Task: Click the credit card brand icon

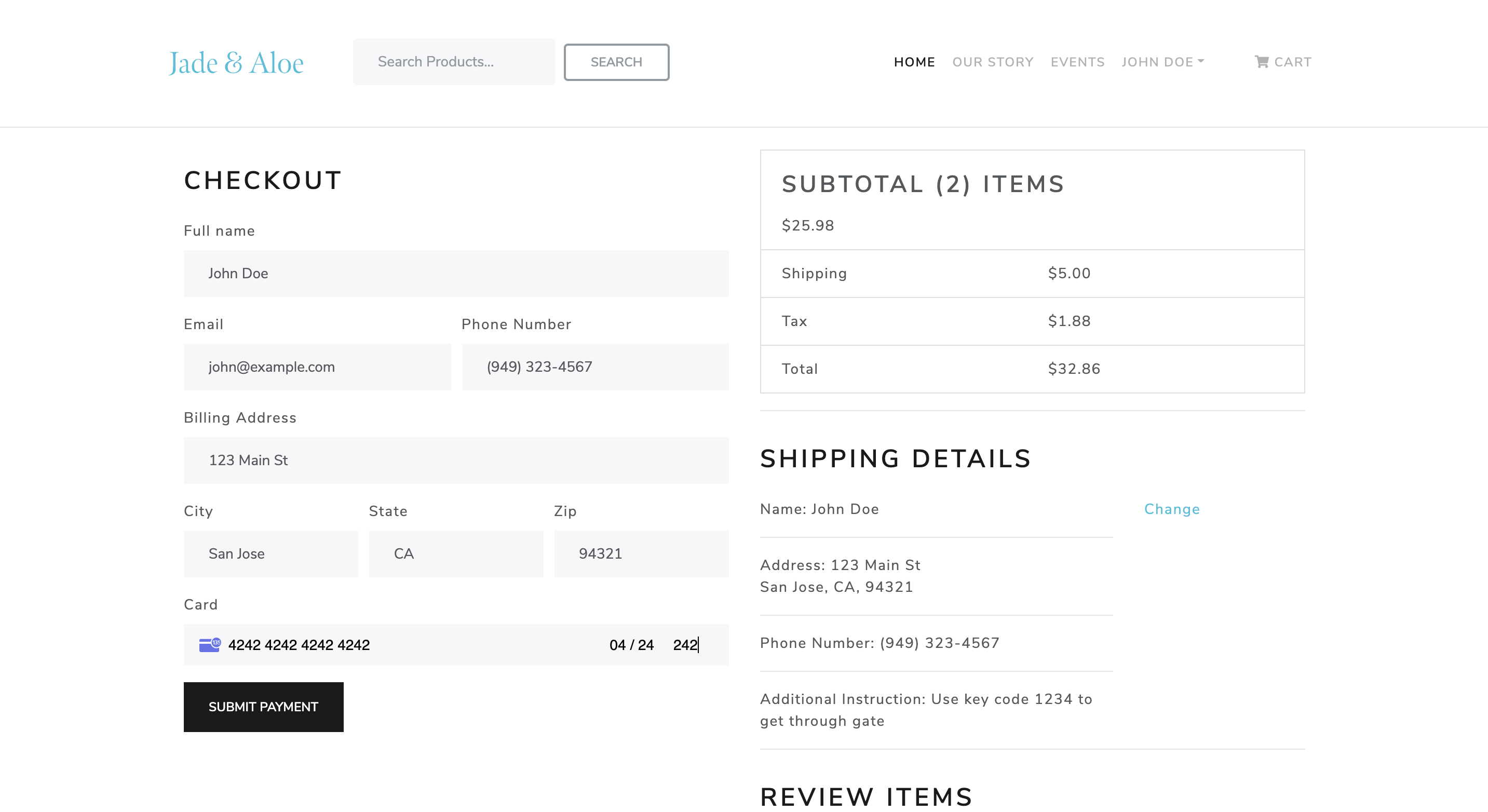Action: [210, 644]
